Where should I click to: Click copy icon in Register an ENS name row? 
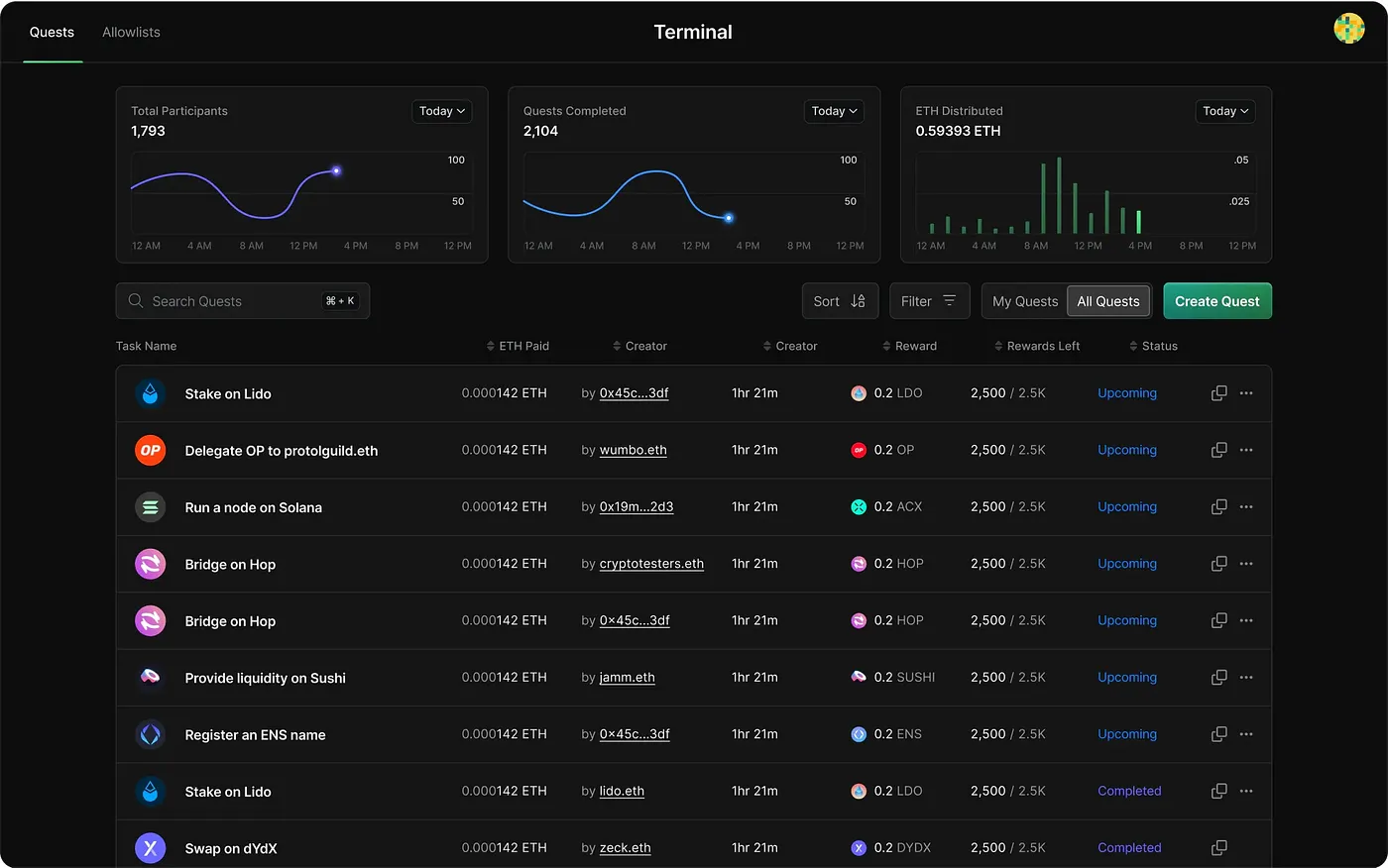tap(1219, 734)
